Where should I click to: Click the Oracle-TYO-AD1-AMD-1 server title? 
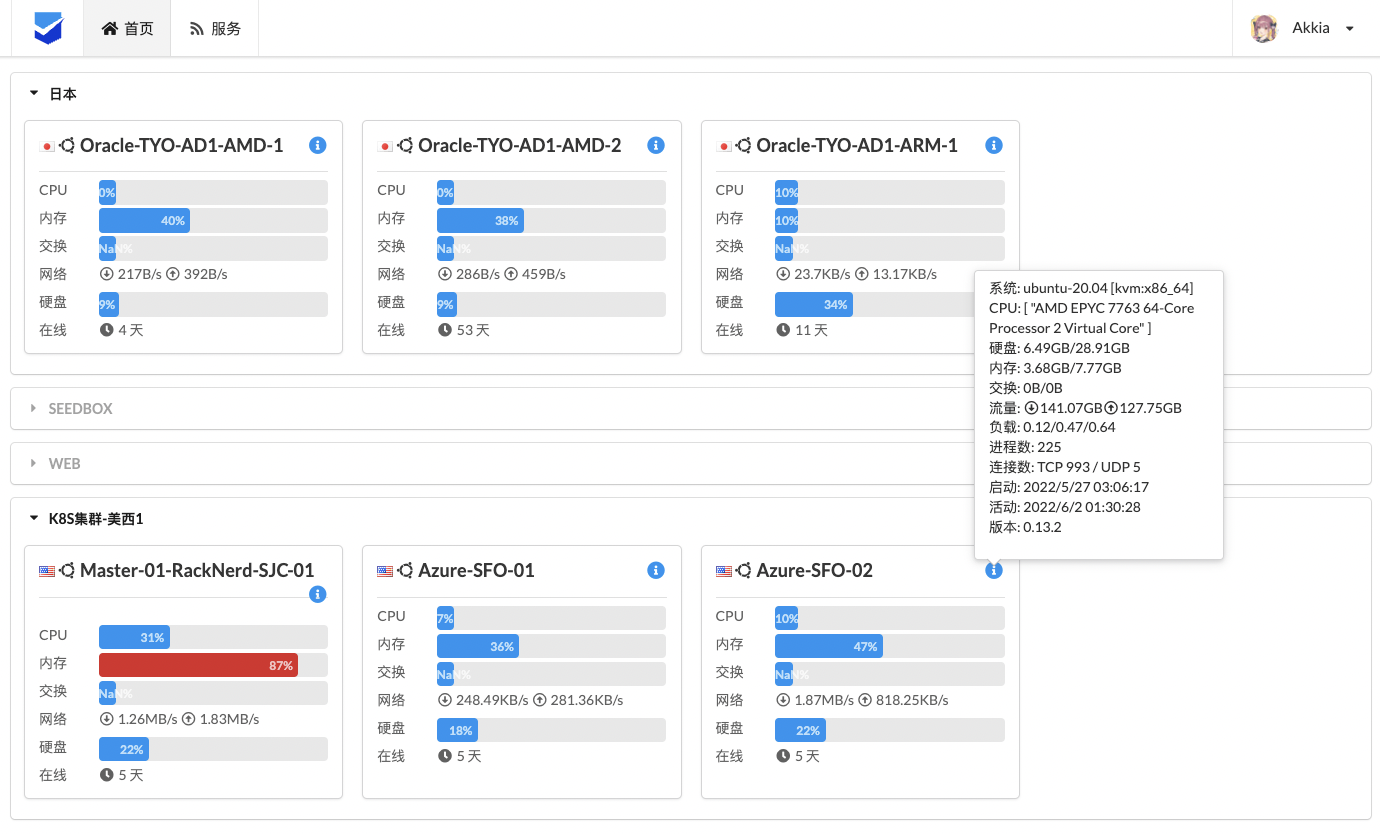pyautogui.click(x=181, y=145)
